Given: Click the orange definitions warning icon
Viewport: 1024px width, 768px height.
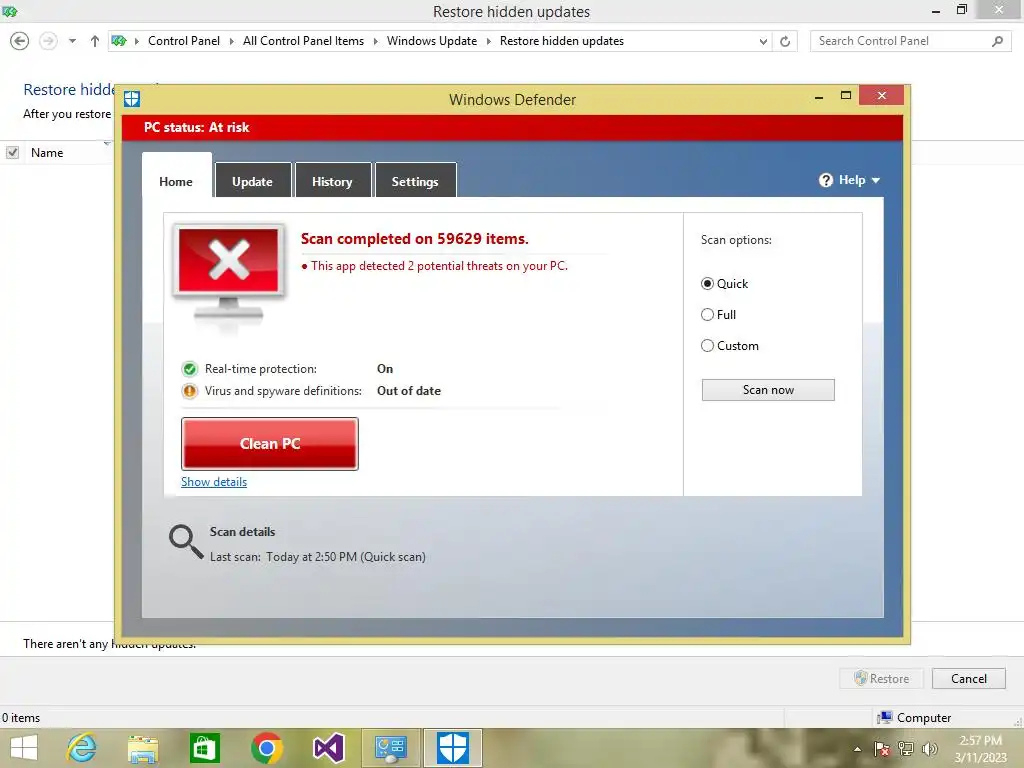Looking at the screenshot, I should [189, 391].
